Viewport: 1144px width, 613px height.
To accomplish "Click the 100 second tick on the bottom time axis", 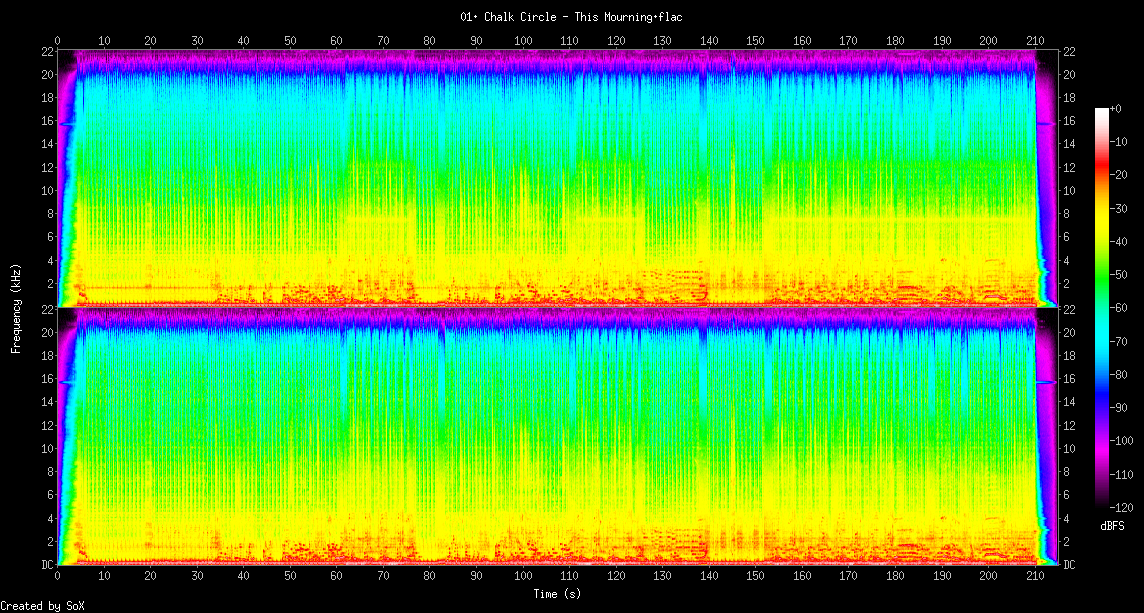I will 522,577.
